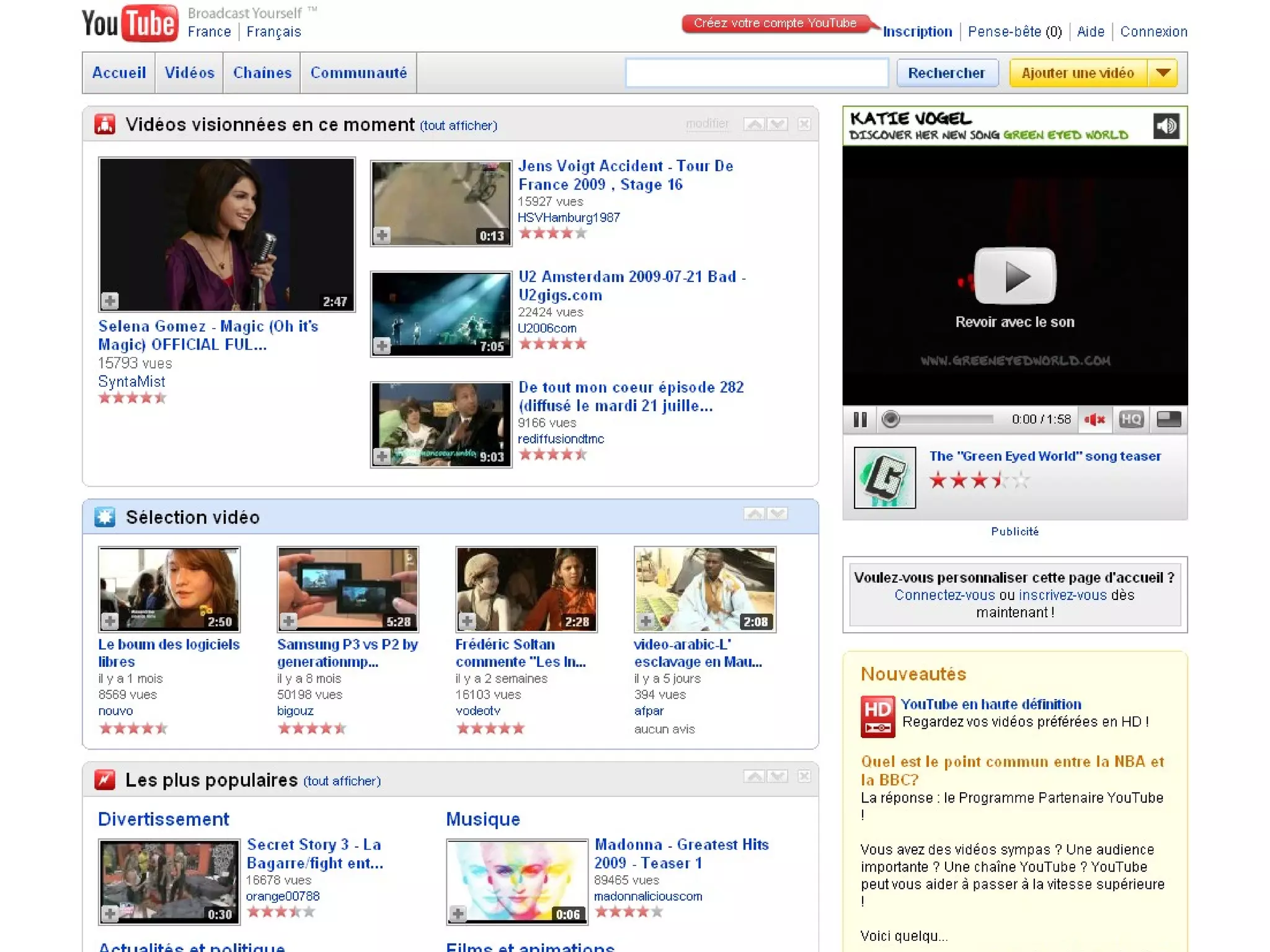
Task: Click the France country link
Action: [x=210, y=32]
